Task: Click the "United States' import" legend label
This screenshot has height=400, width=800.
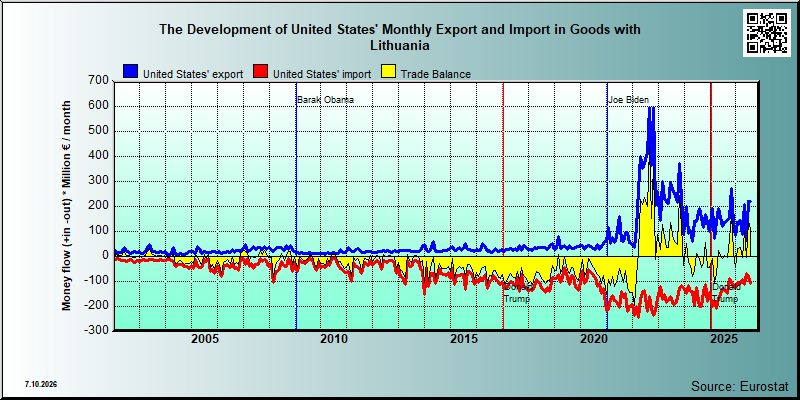Action: [x=322, y=74]
